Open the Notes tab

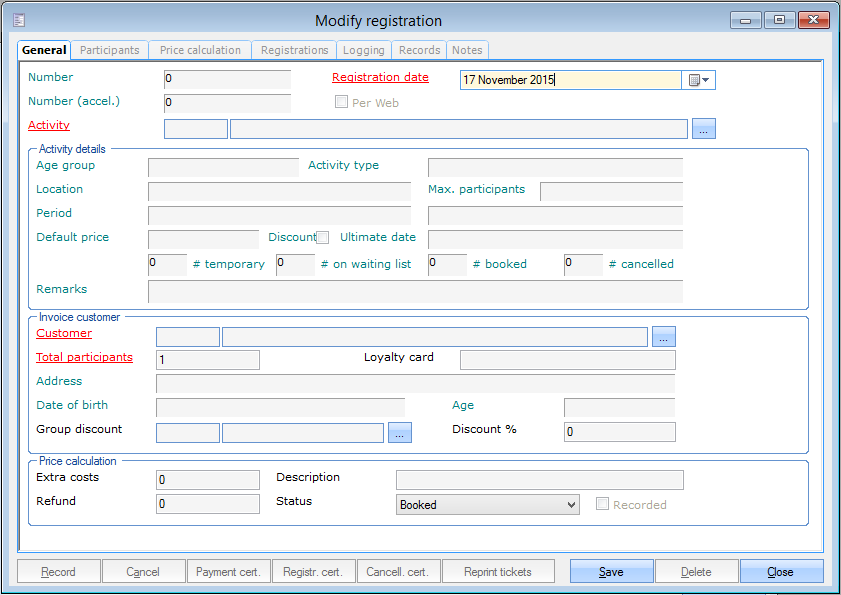click(467, 50)
